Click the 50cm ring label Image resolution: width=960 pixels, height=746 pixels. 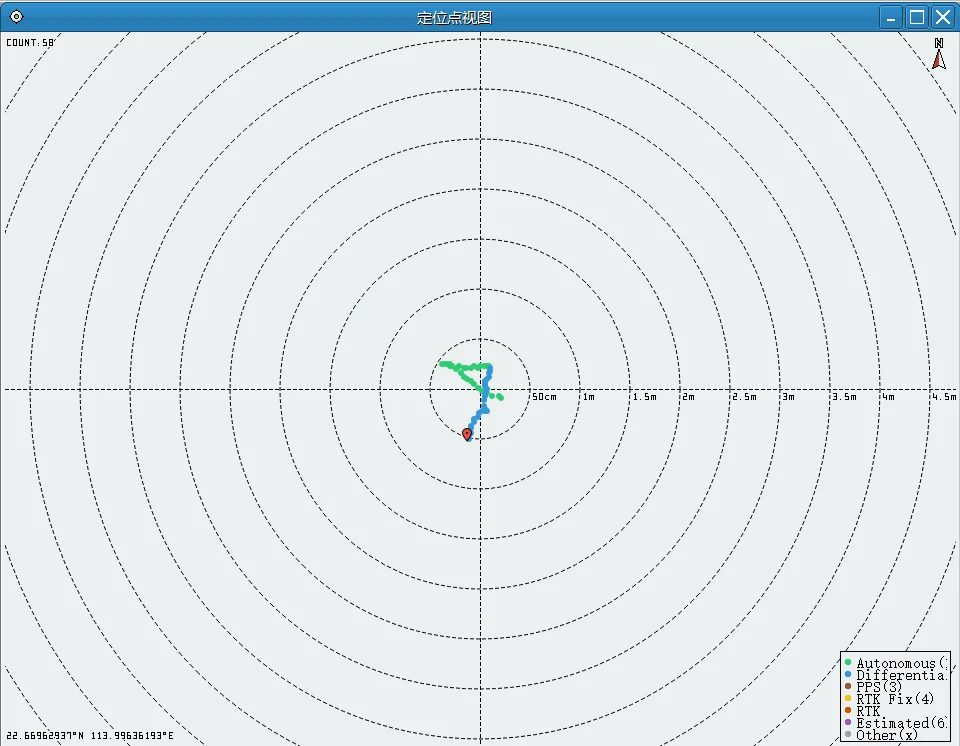(x=544, y=397)
